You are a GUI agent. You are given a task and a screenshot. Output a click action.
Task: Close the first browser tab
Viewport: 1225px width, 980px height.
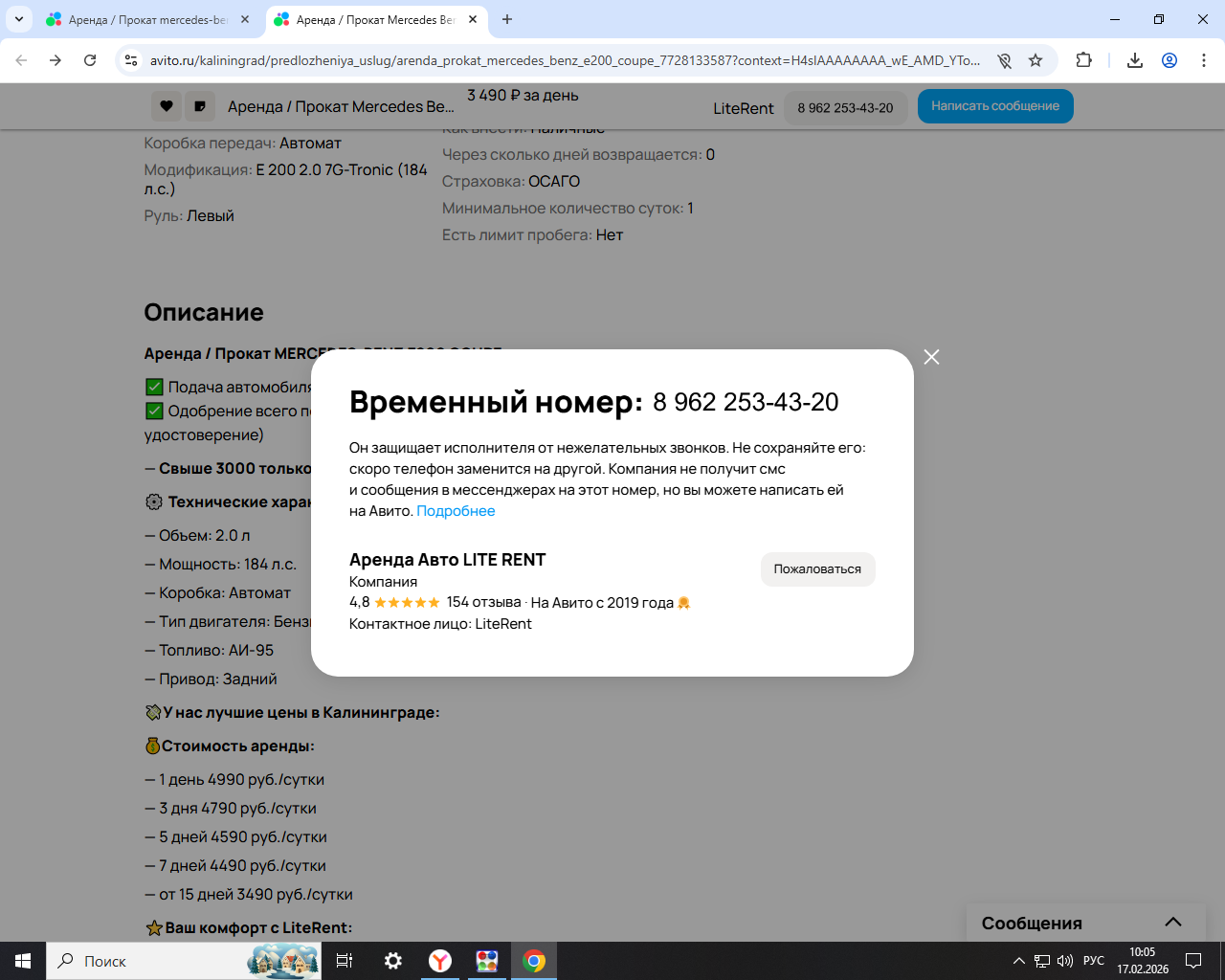pyautogui.click(x=245, y=19)
